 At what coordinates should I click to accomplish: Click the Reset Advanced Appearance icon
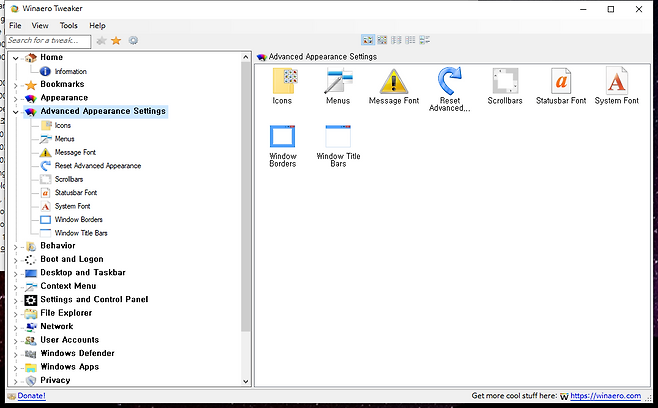tap(449, 82)
